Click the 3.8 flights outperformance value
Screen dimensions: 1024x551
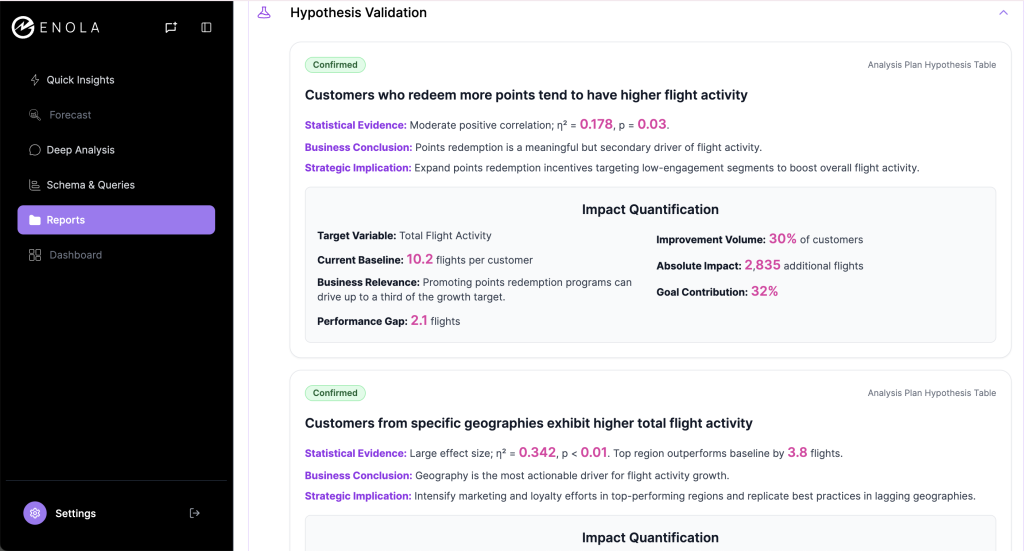pyautogui.click(x=797, y=452)
